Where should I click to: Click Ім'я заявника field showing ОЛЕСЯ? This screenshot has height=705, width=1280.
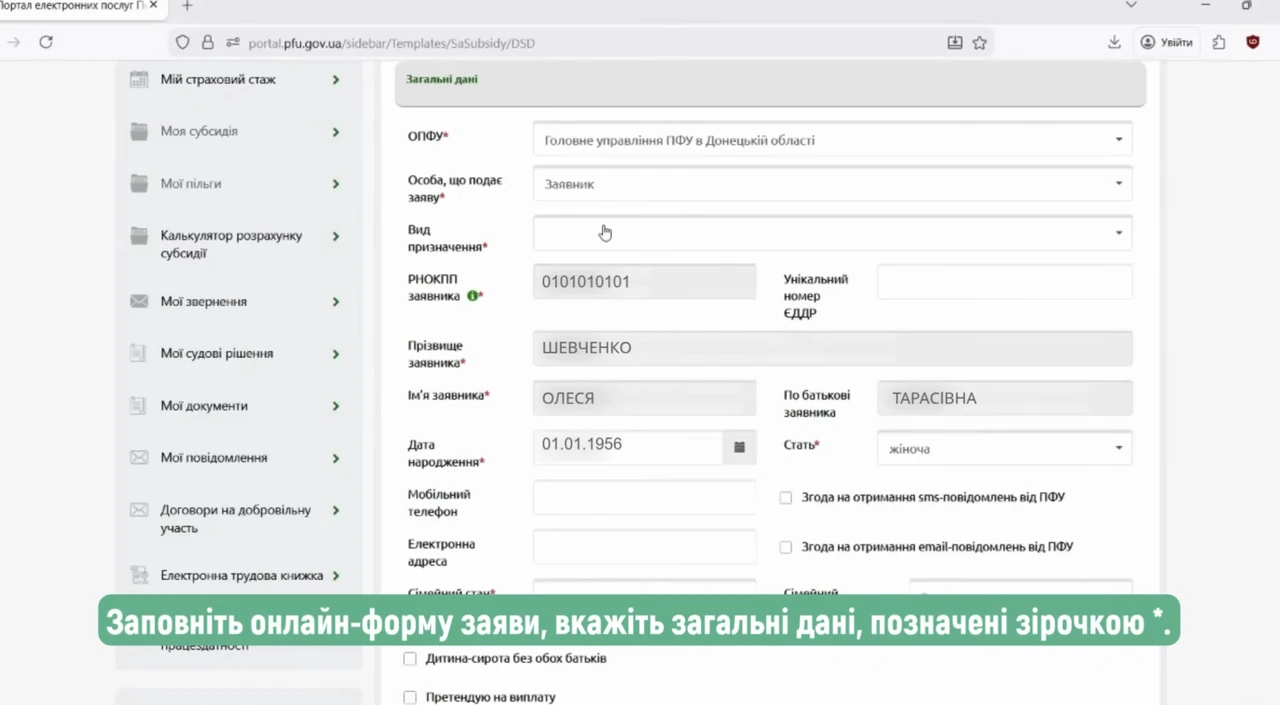(x=645, y=398)
